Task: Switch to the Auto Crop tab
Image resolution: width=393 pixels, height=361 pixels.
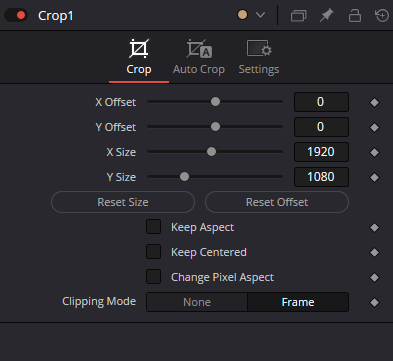Action: [x=199, y=57]
